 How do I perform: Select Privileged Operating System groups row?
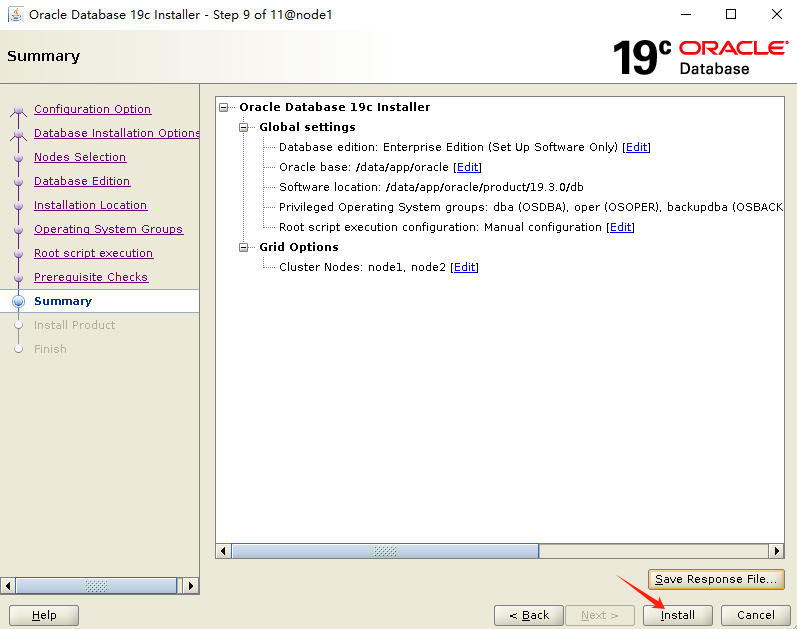531,207
